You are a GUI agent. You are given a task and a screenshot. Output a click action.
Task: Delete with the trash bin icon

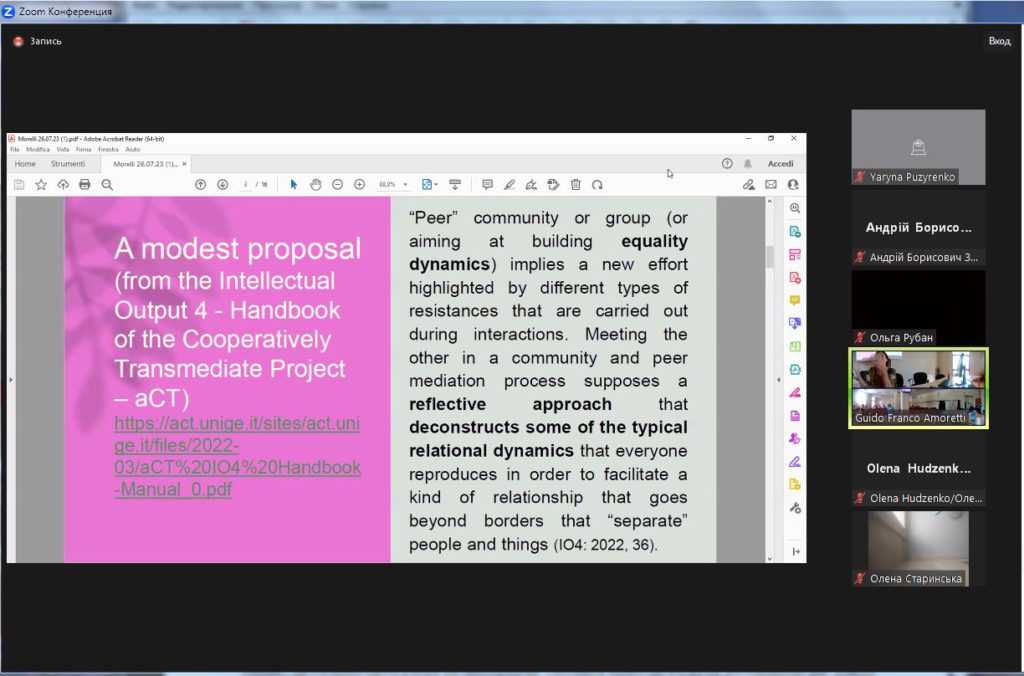pos(575,185)
